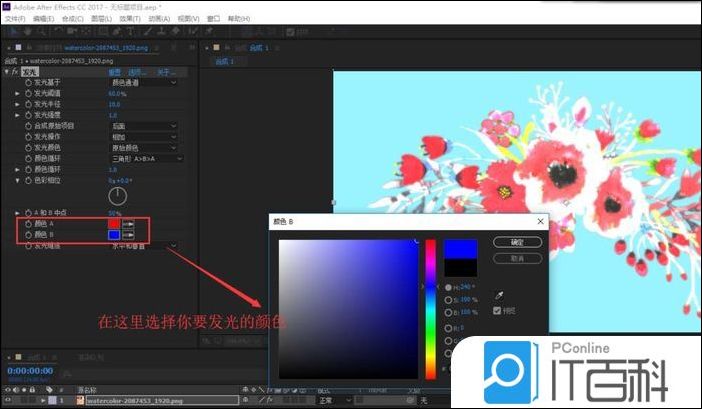
Task: Pick the eyedropper tool in color dialog
Action: pos(499,296)
